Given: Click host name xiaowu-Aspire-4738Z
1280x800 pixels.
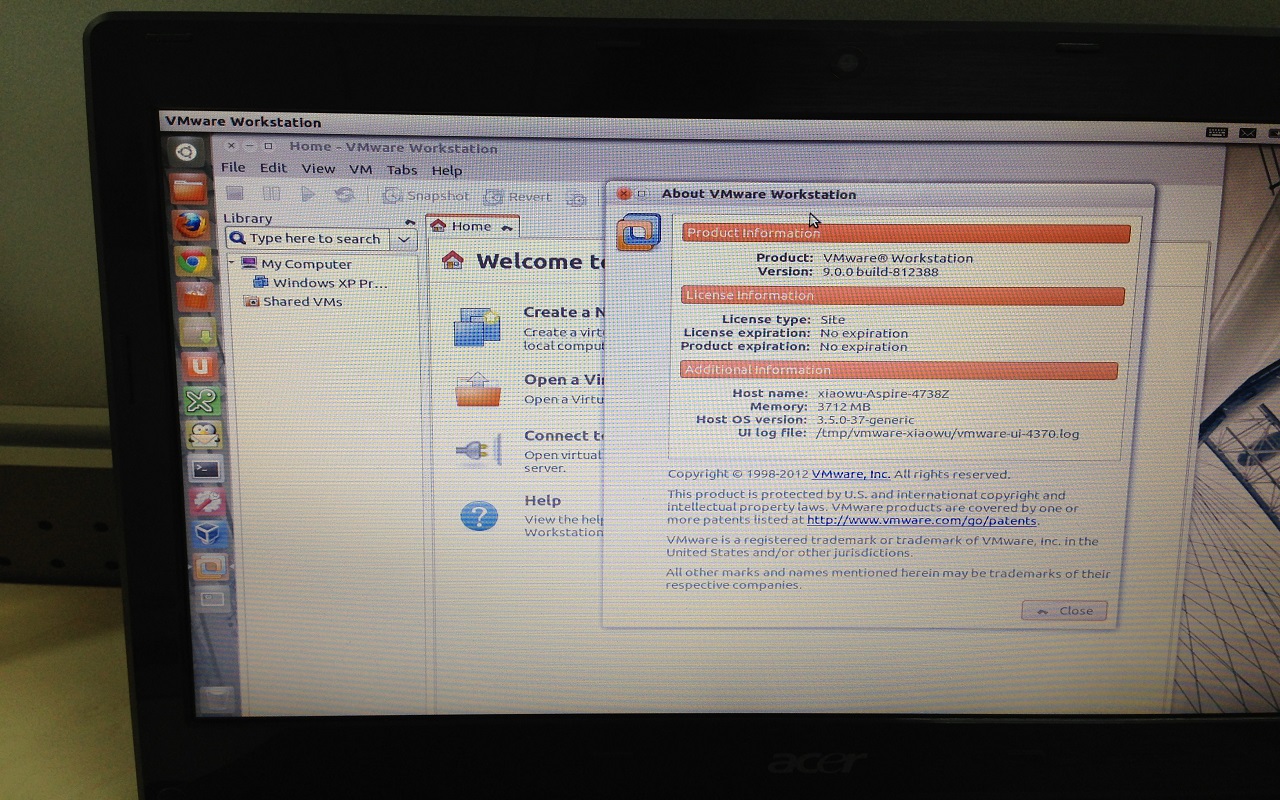Looking at the screenshot, I should 883,393.
